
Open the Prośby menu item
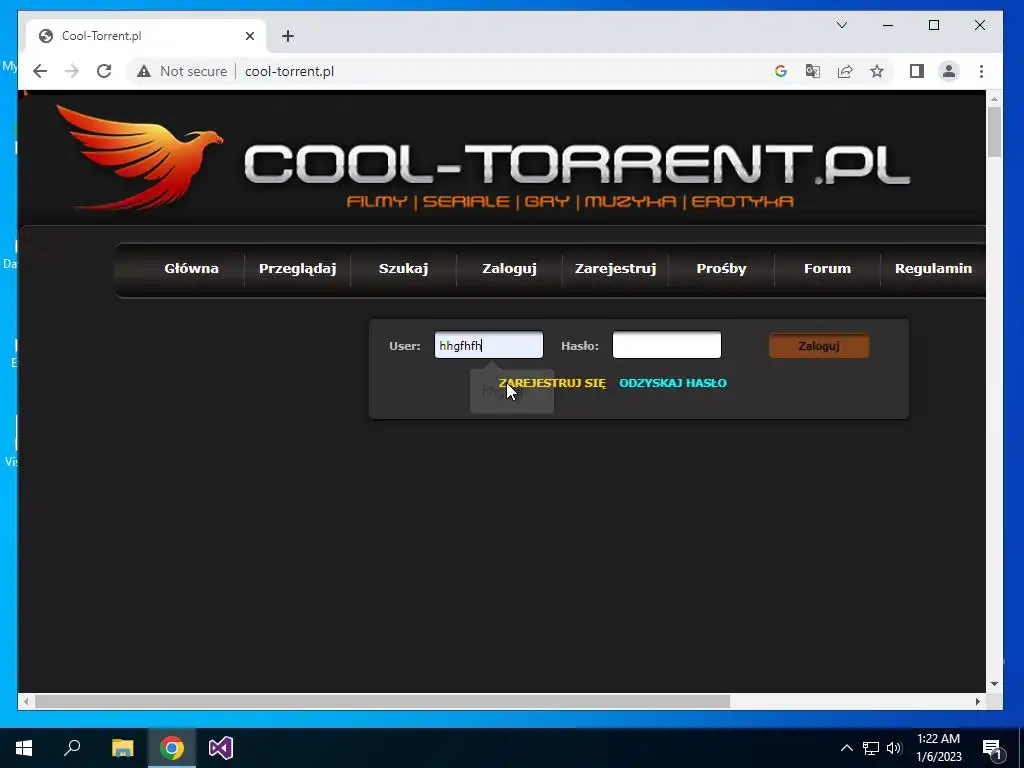pos(721,268)
